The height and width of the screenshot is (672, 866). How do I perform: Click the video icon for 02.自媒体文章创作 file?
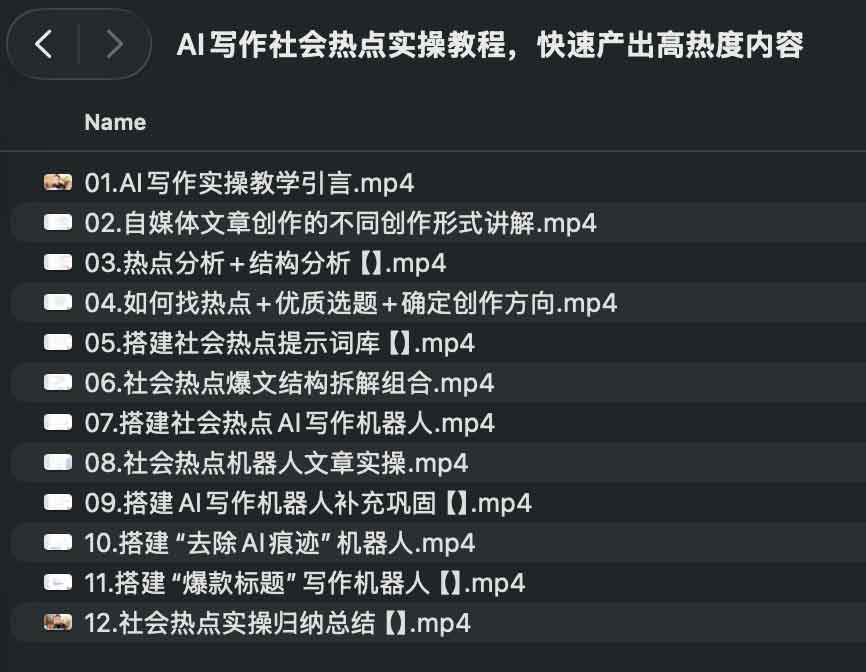(x=58, y=223)
